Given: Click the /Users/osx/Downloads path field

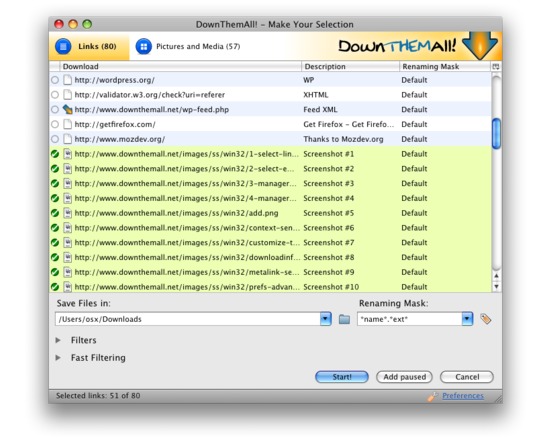Looking at the screenshot, I should pyautogui.click(x=188, y=319).
